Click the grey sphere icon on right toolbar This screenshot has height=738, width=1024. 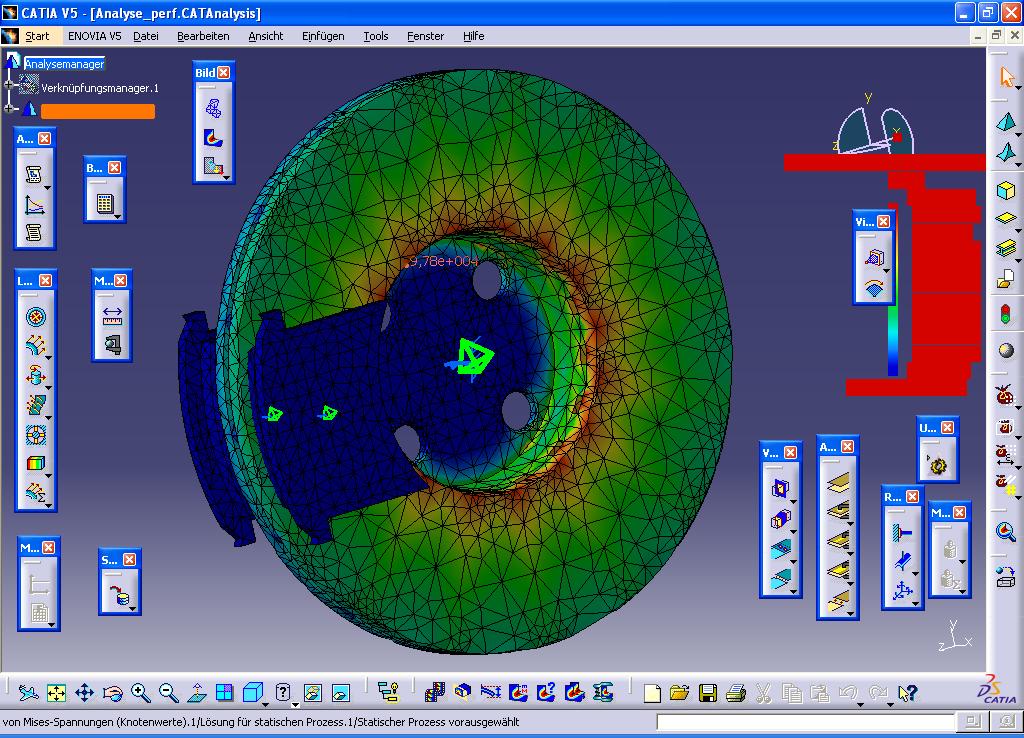coord(1006,350)
